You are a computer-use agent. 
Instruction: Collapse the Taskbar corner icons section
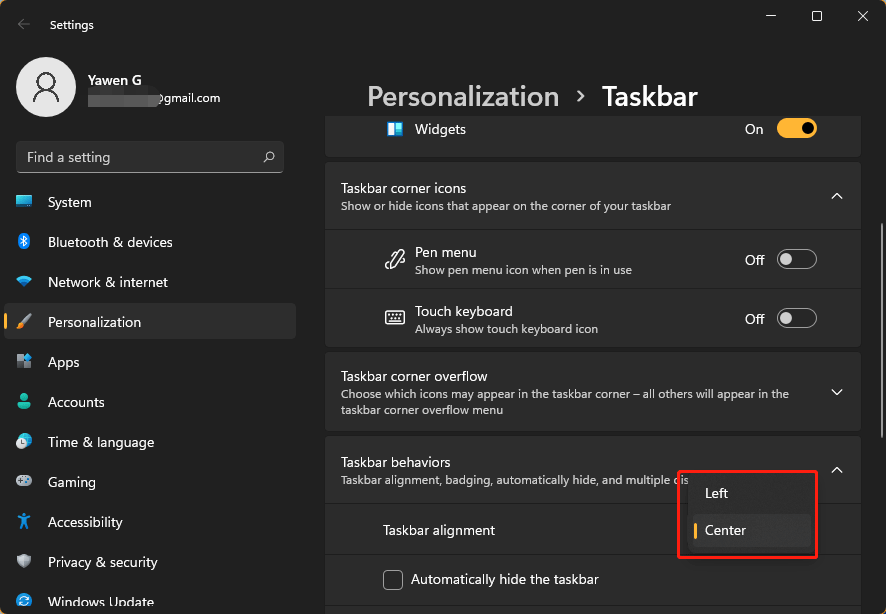pyautogui.click(x=837, y=196)
